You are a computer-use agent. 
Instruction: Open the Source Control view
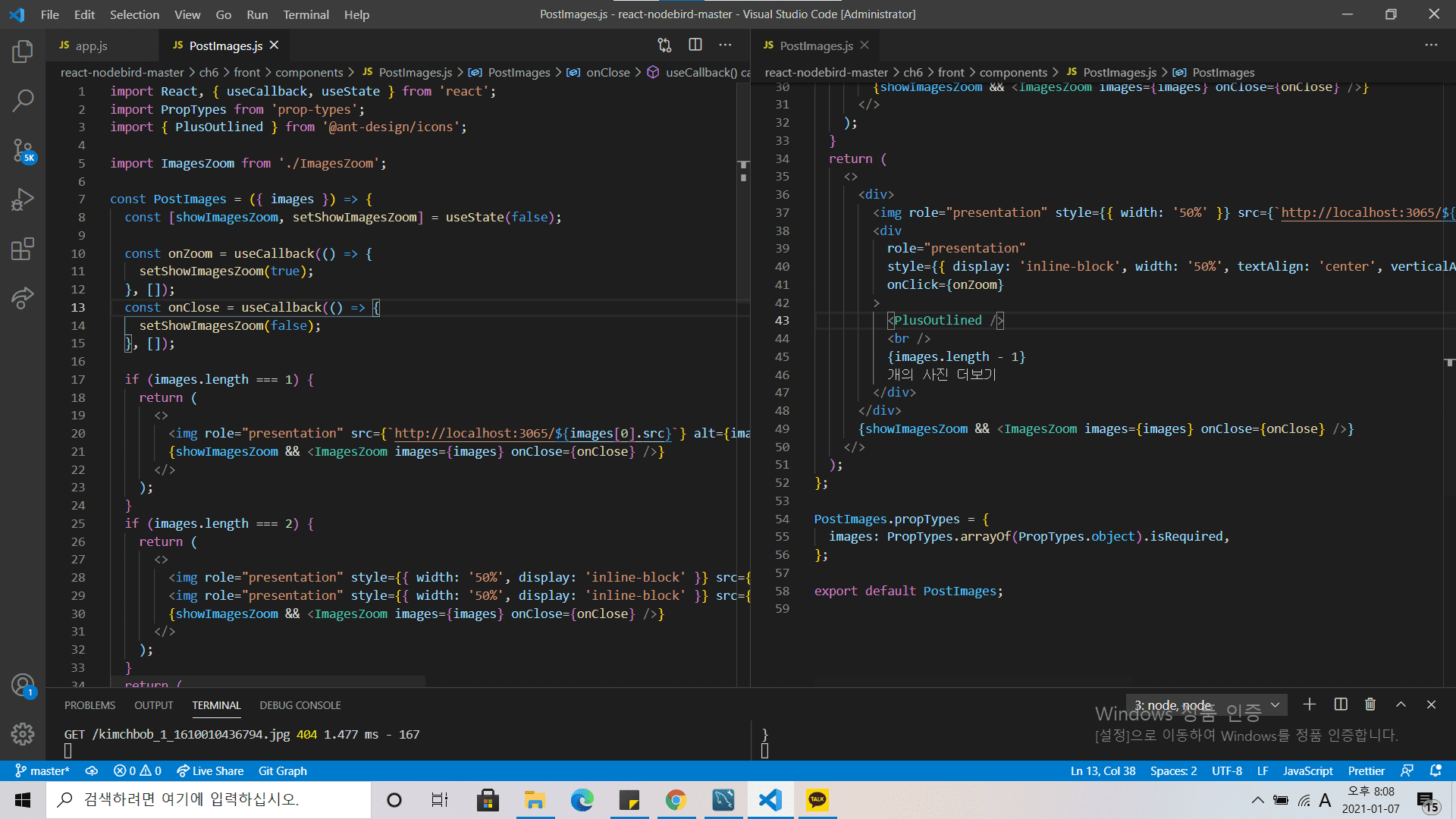tap(23, 150)
